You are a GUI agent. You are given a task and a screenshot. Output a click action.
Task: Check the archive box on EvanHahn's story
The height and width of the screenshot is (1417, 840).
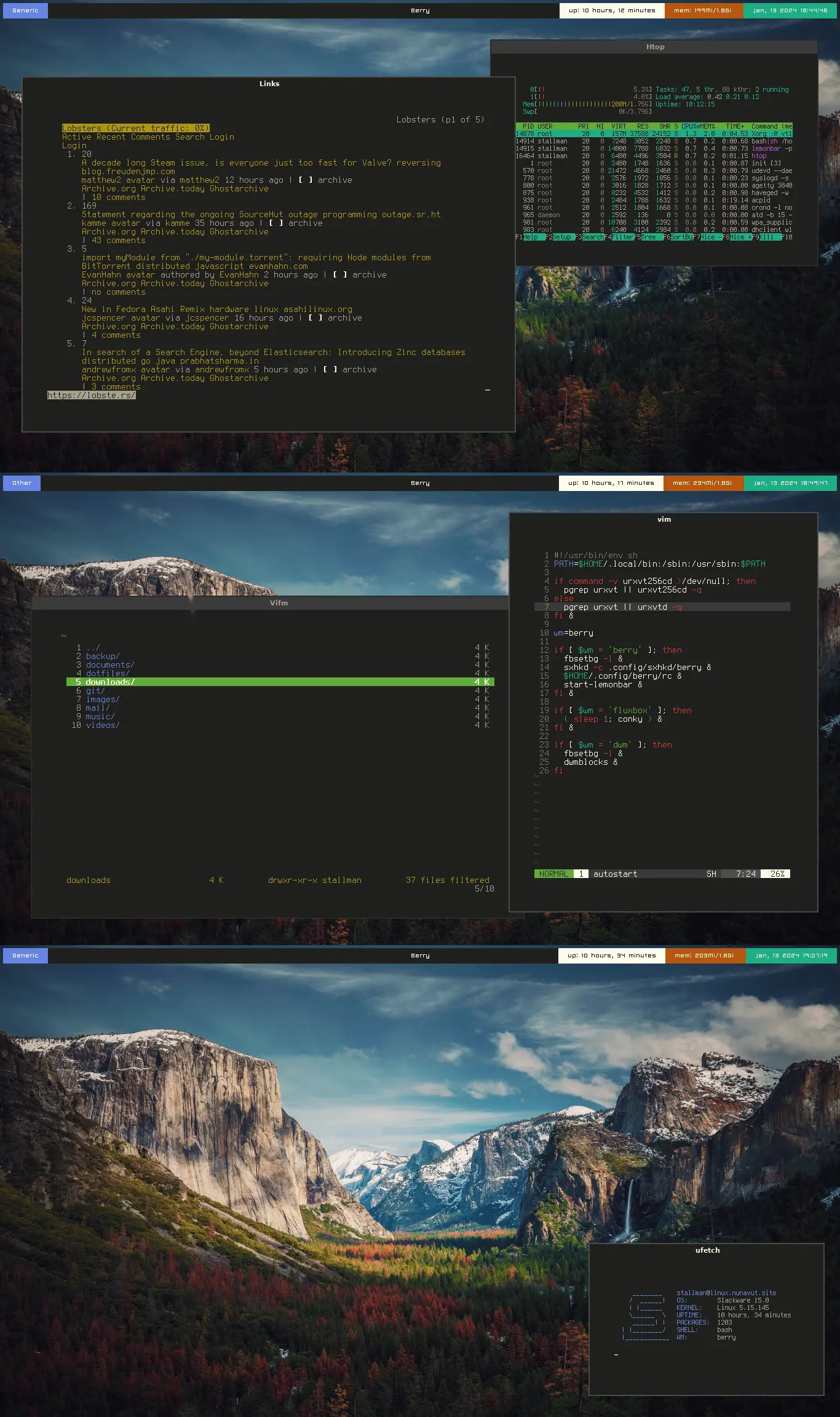point(340,275)
